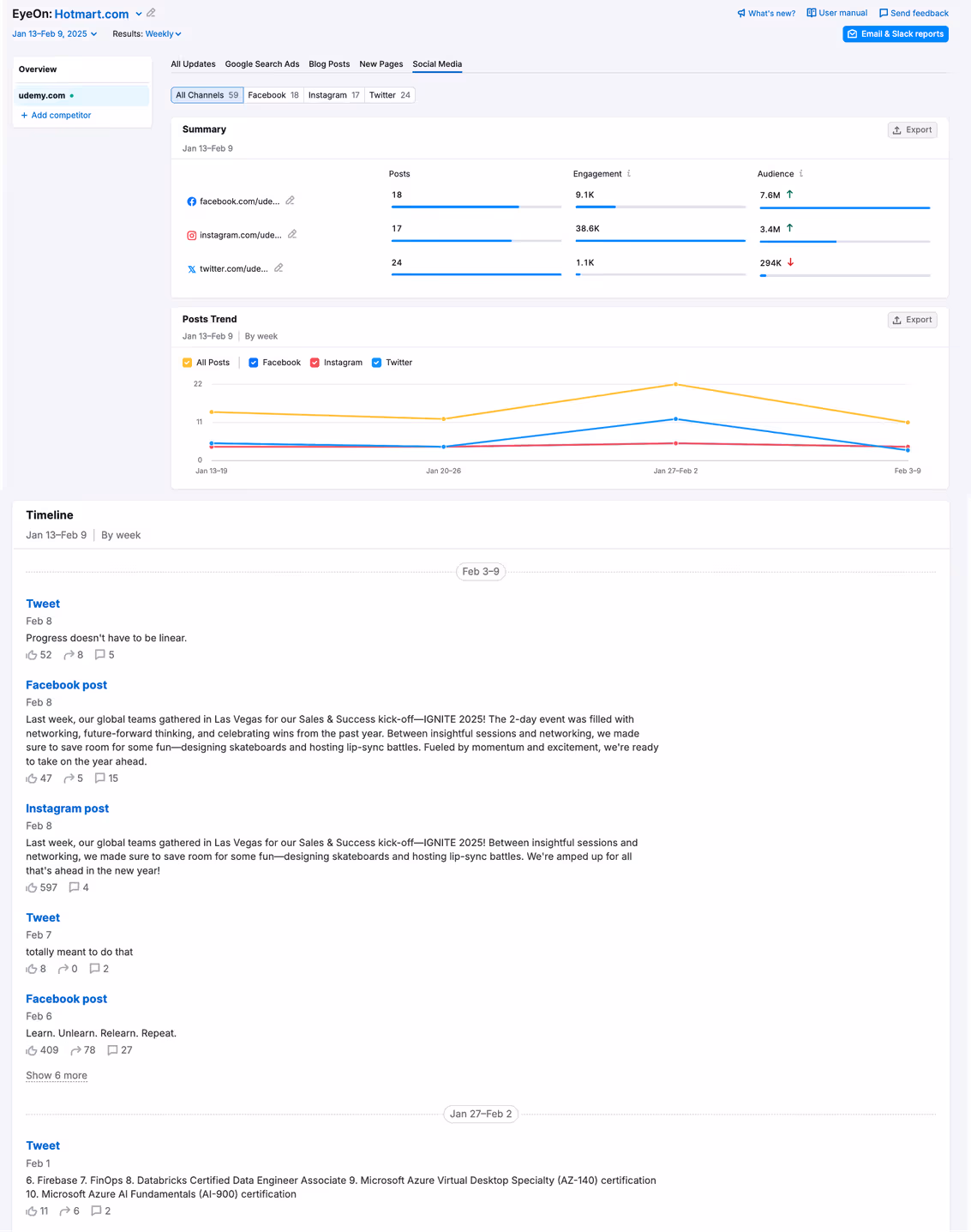Select the All Channels 59 filter
The image size is (971, 1232).
click(207, 95)
